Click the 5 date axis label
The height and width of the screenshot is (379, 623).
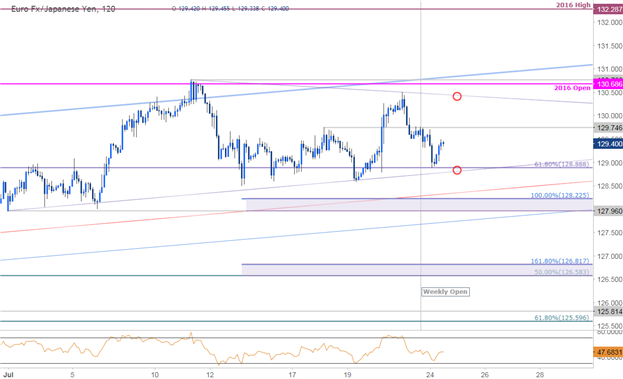tap(72, 375)
